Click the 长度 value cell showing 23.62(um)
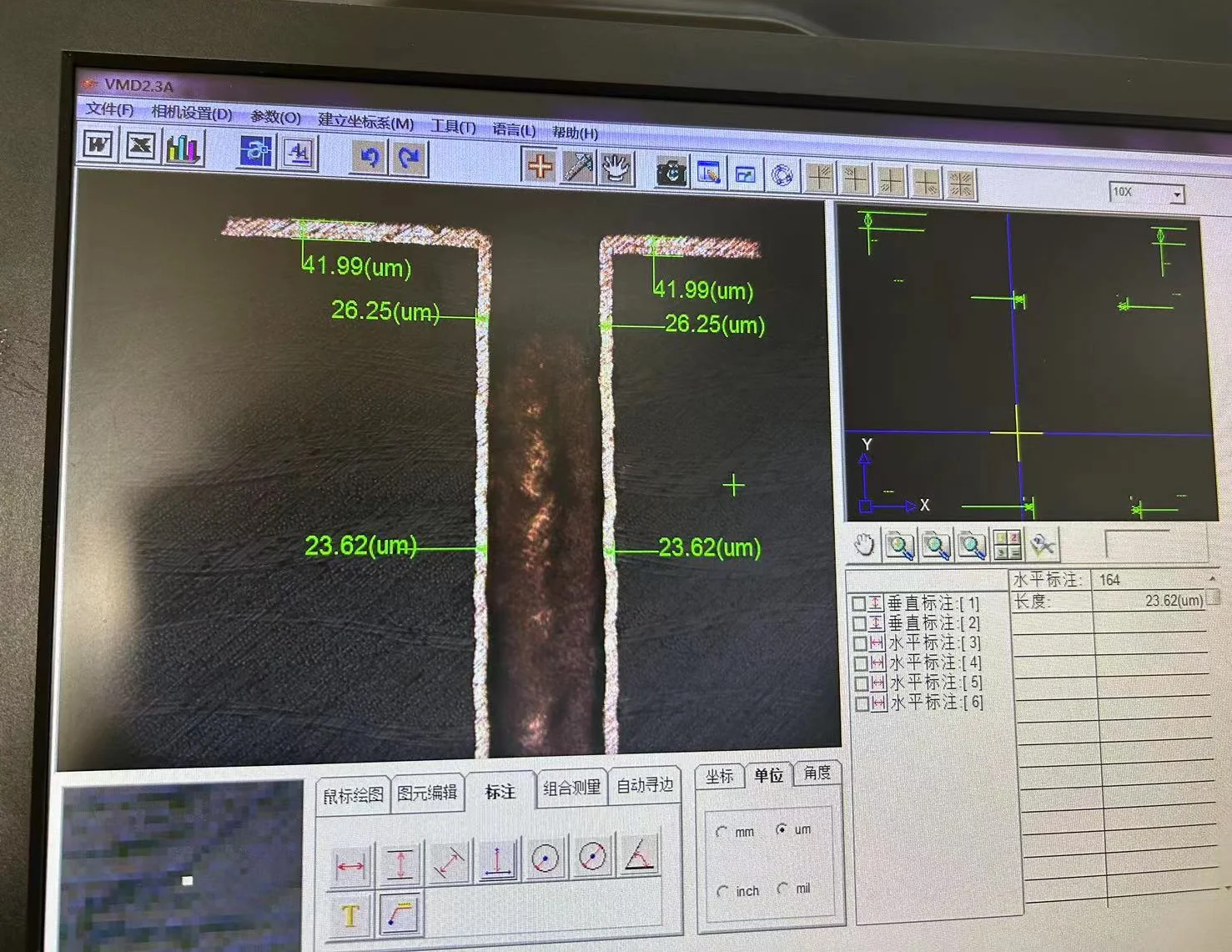Screen dimensions: 1232x952 1149,601
